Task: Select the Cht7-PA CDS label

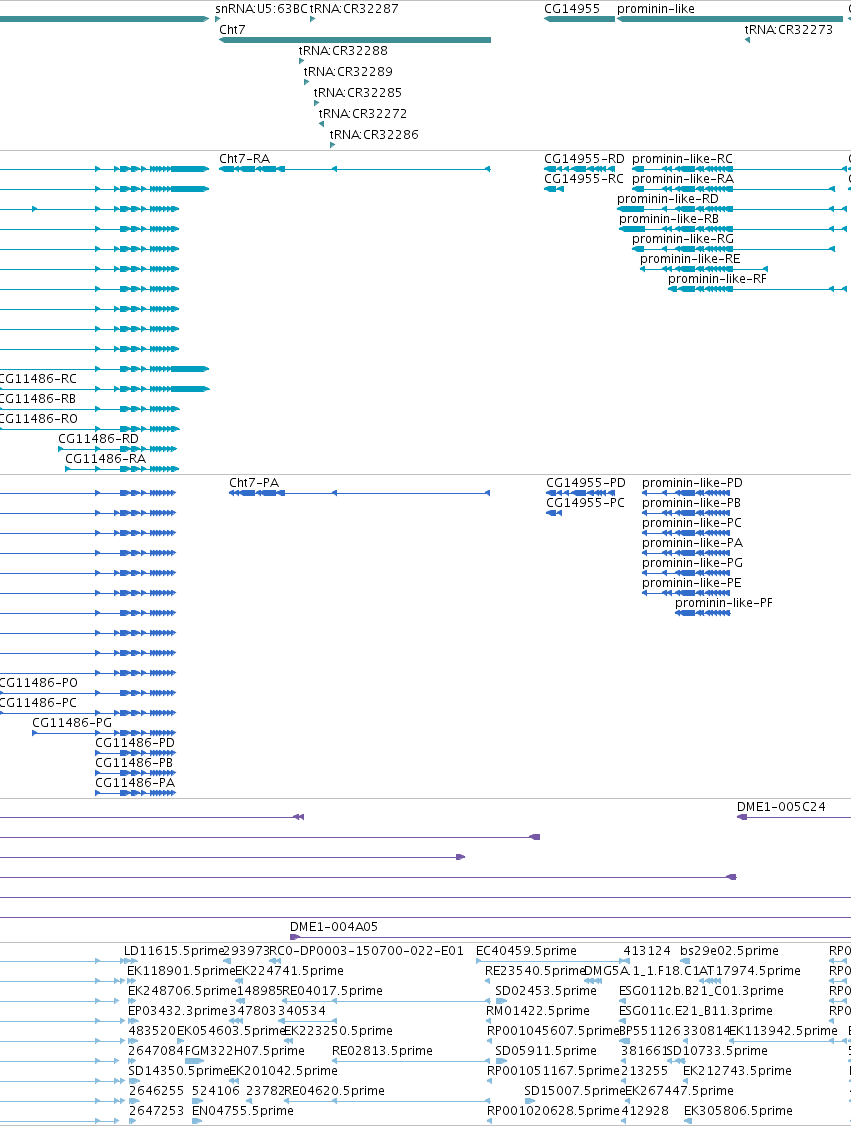Action: (254, 483)
